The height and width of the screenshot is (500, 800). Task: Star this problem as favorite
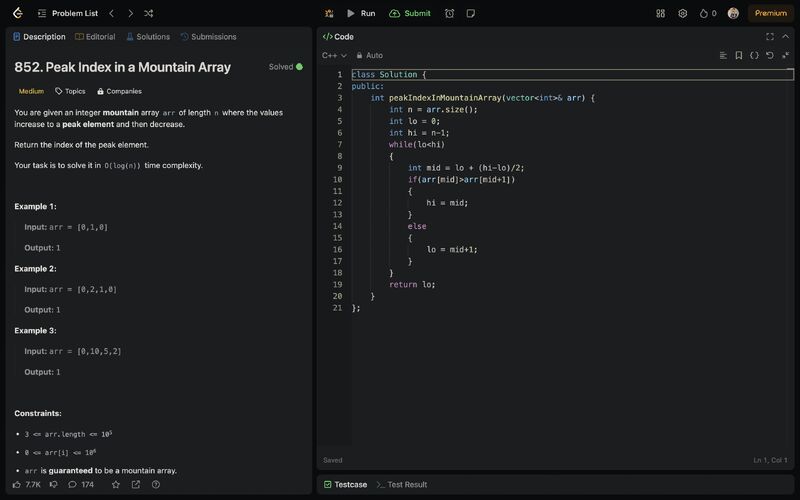[115, 484]
